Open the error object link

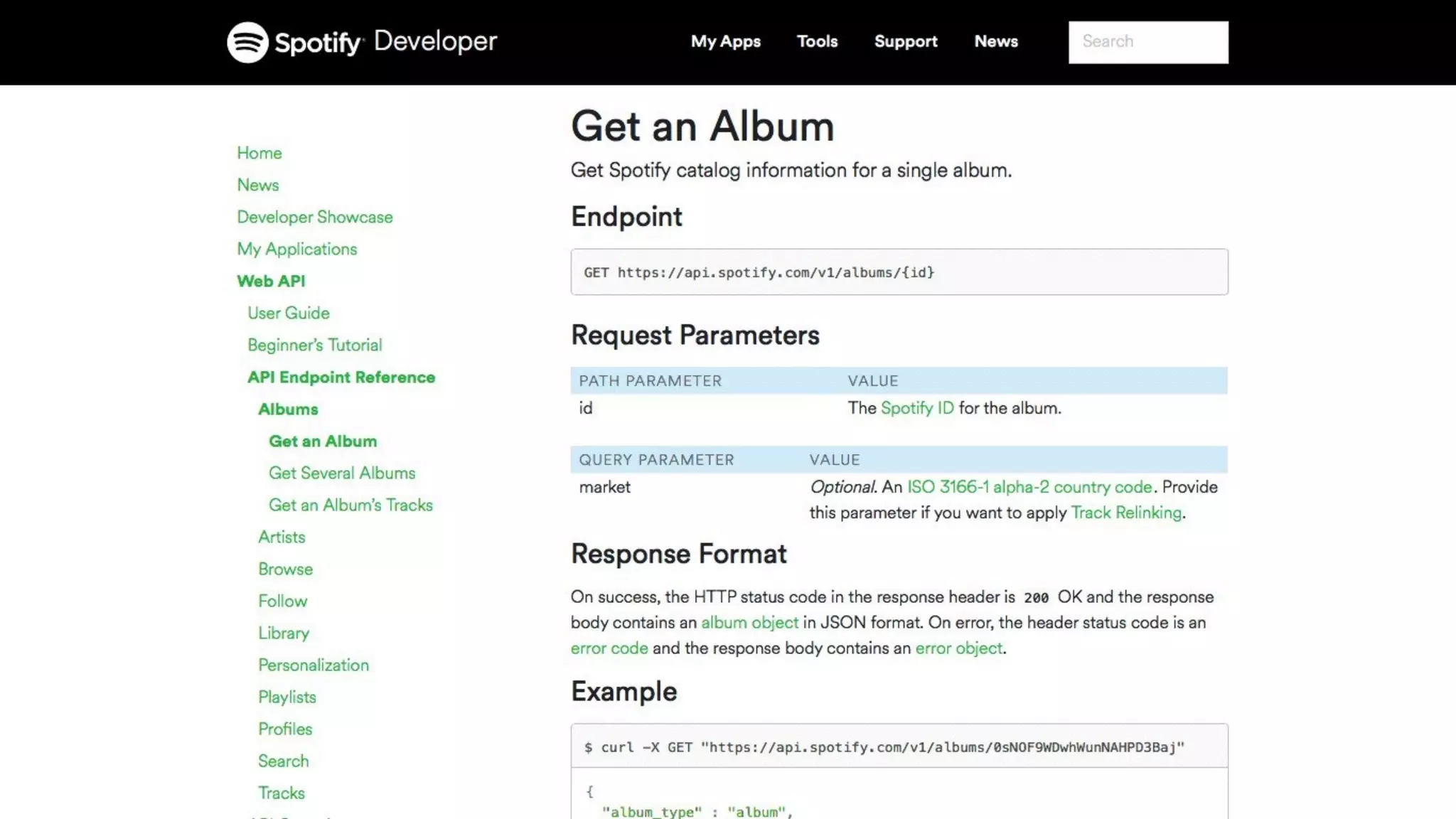[x=958, y=648]
